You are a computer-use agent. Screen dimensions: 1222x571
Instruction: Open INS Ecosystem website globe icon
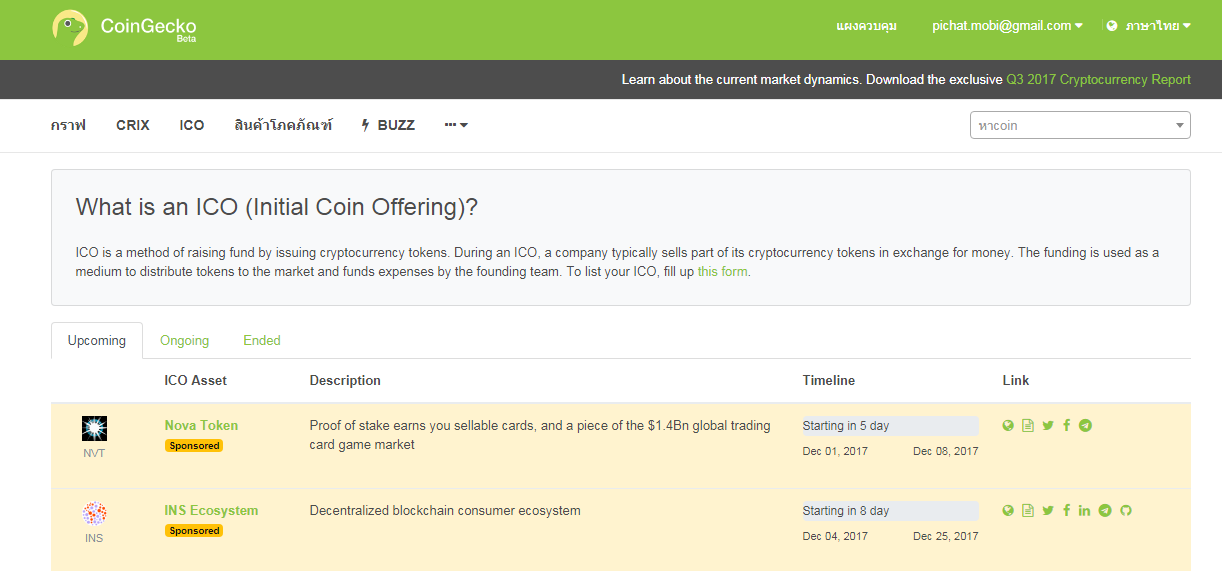click(x=1008, y=510)
